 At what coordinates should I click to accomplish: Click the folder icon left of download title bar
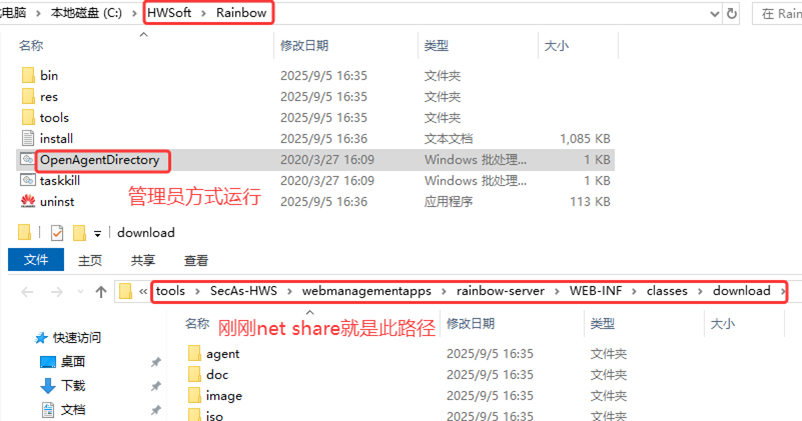click(24, 233)
